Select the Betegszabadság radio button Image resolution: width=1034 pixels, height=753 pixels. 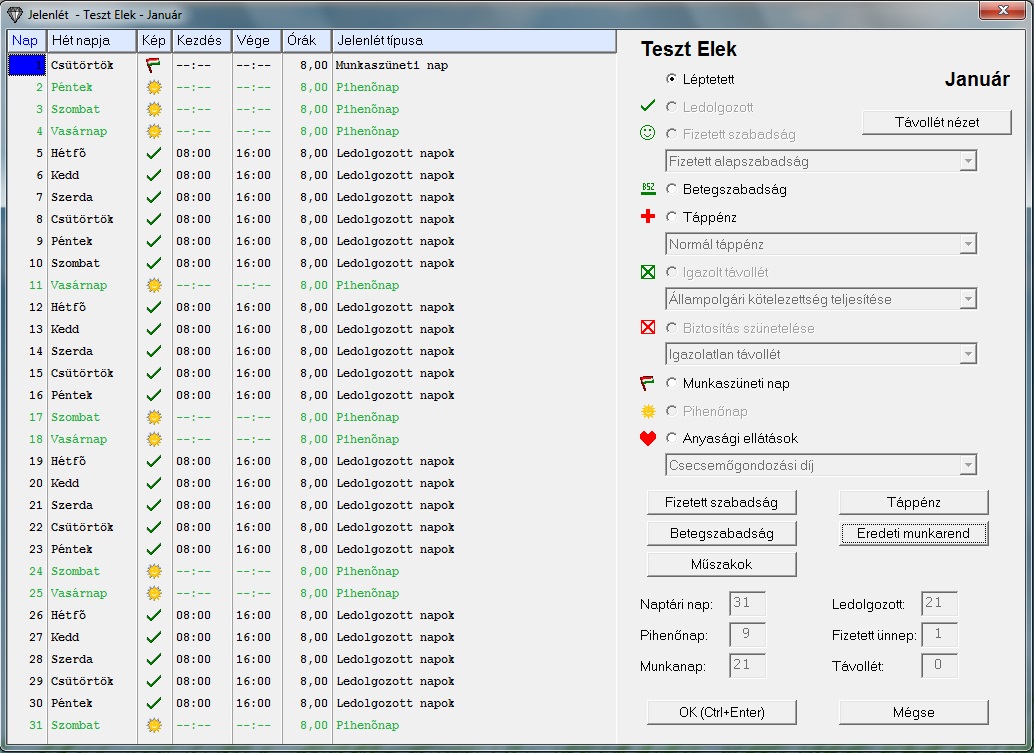tap(671, 189)
